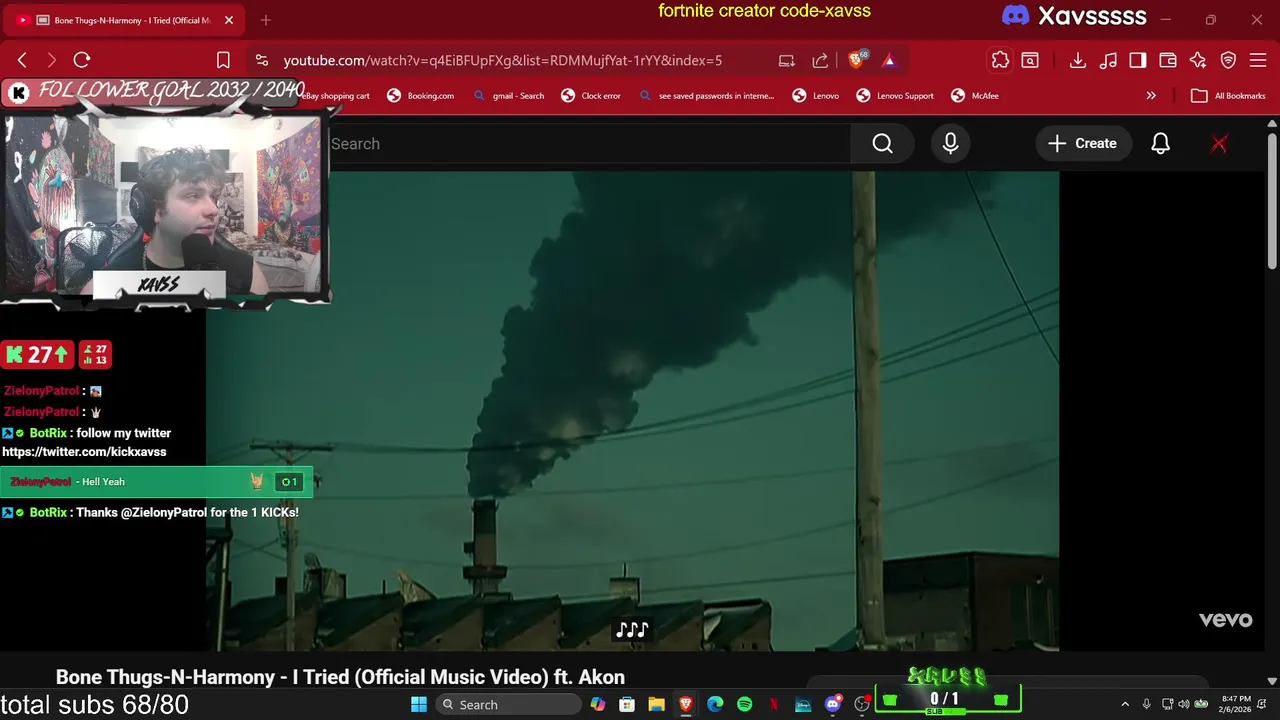The image size is (1280, 720).
Task: Open File Explorer from taskbar
Action: [x=656, y=704]
